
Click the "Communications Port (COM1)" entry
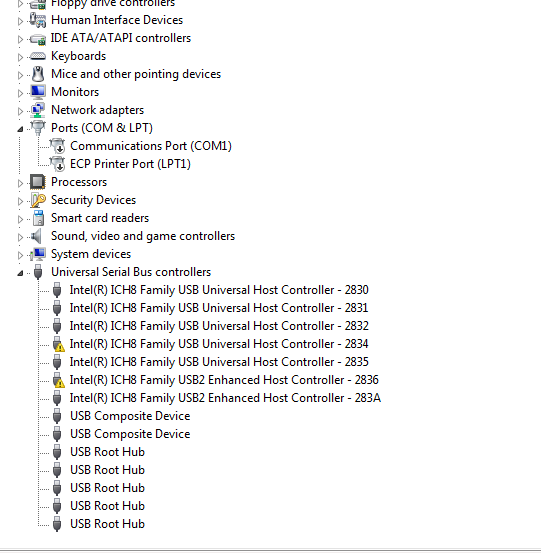pos(151,146)
